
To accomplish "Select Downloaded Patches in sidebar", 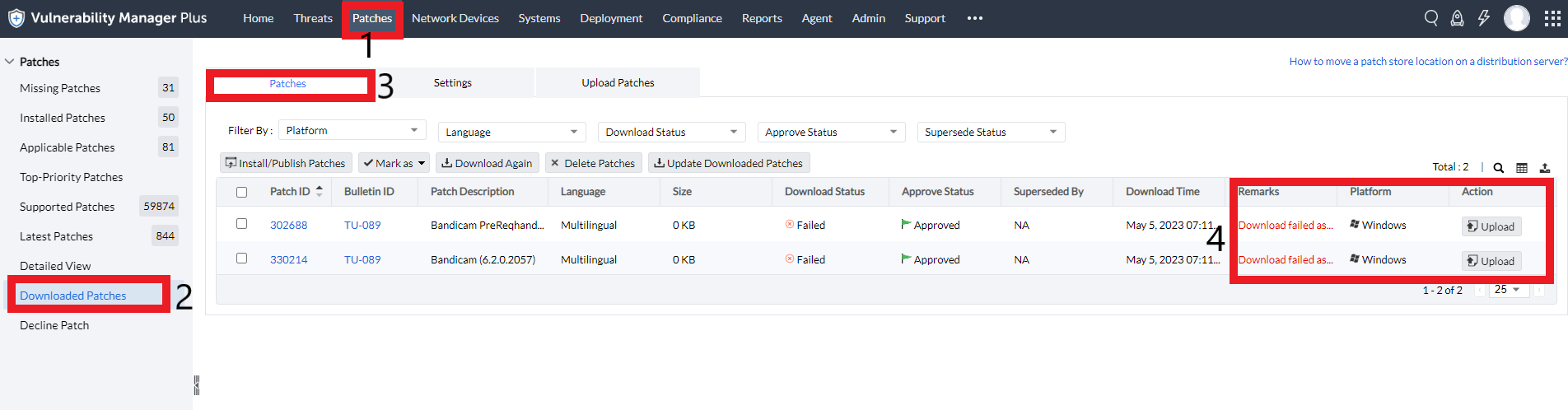I will tap(73, 296).
